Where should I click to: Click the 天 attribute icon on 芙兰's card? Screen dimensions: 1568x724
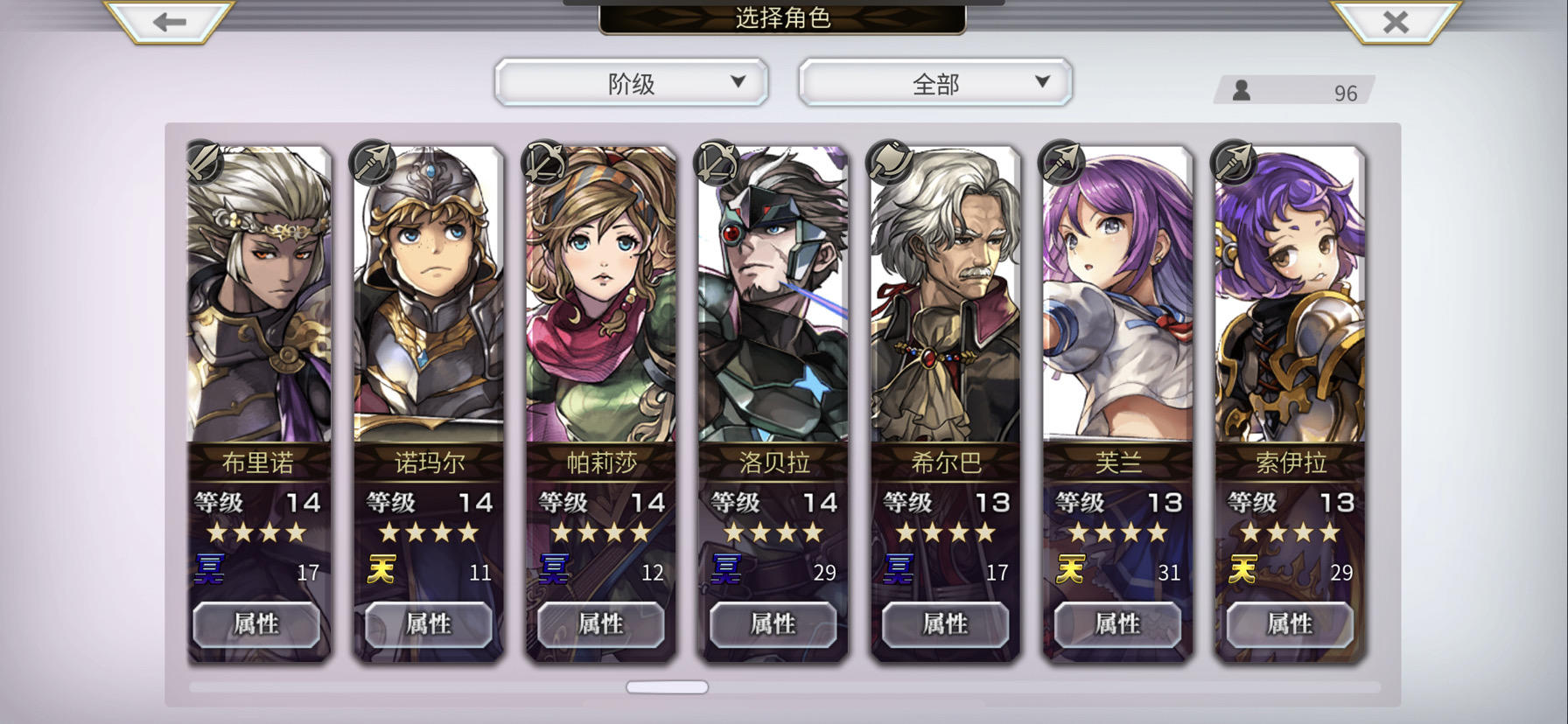(x=1071, y=570)
